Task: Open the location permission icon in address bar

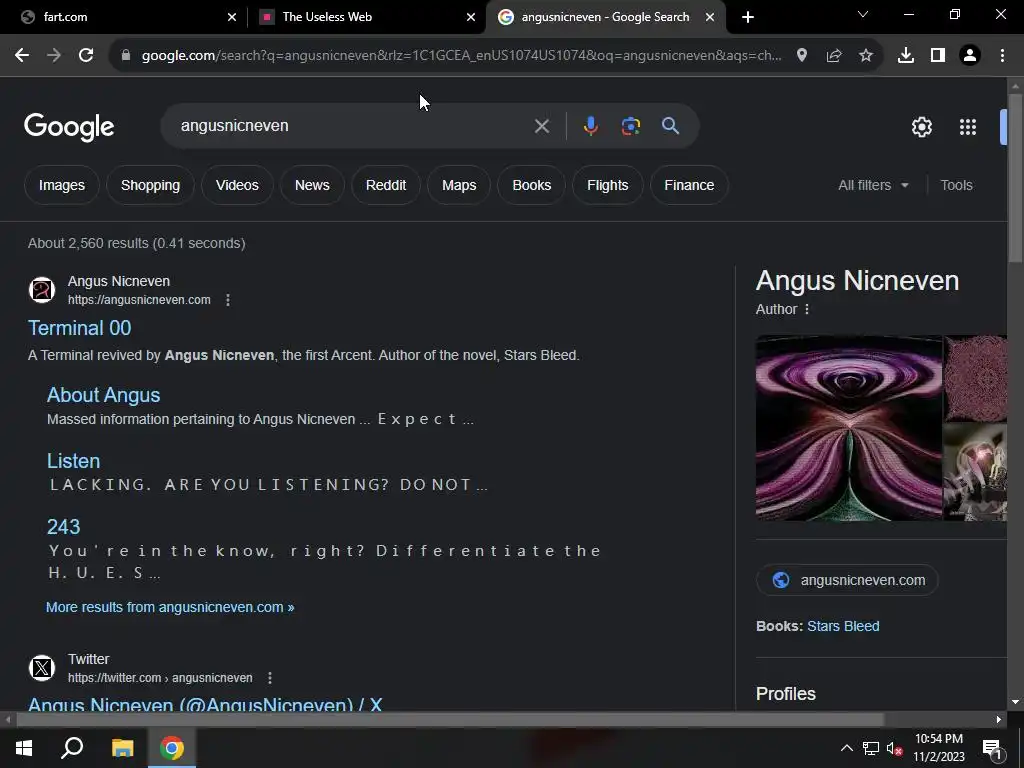Action: tap(802, 56)
